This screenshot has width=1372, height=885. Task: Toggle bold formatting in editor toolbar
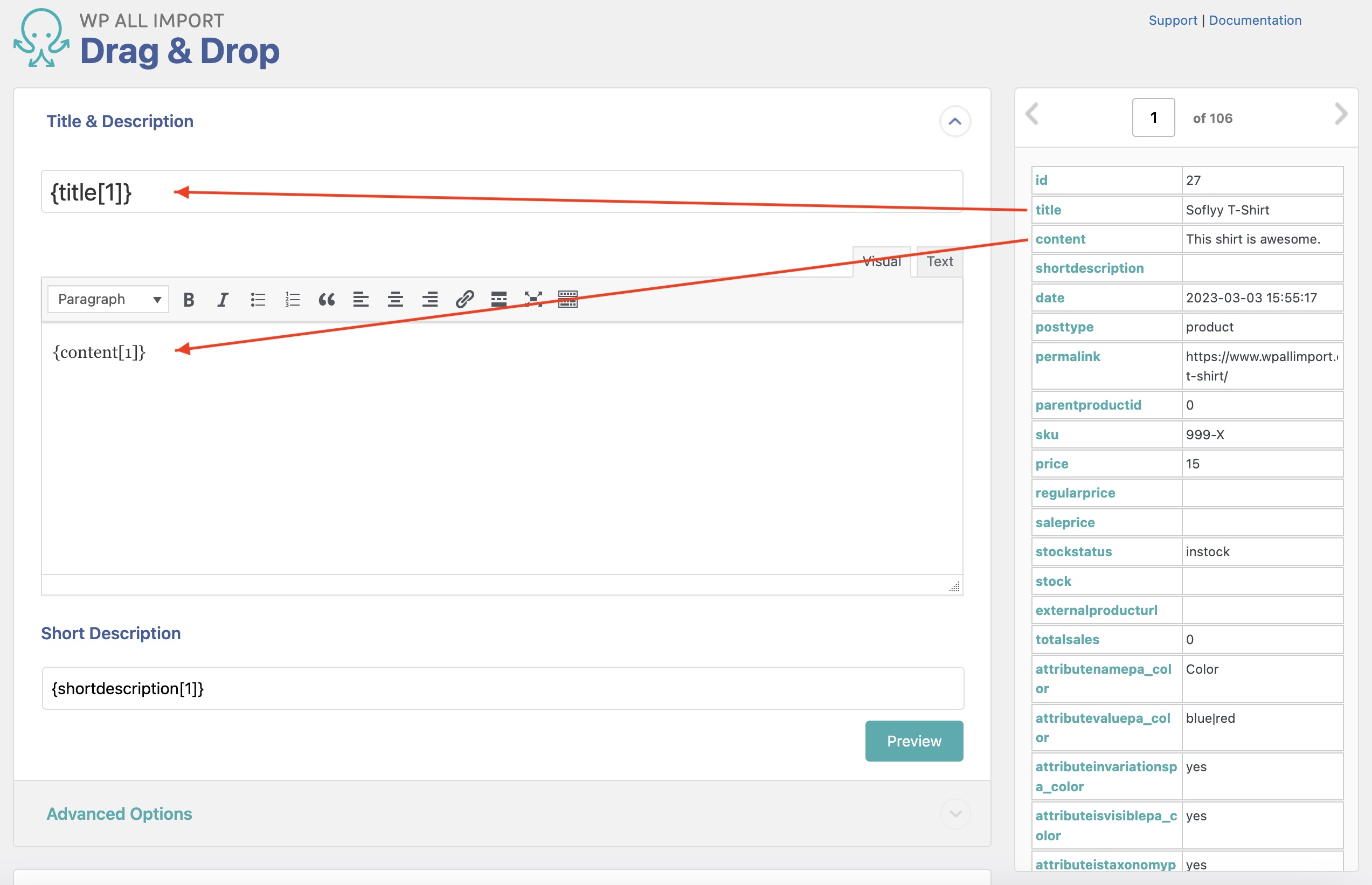pos(189,300)
